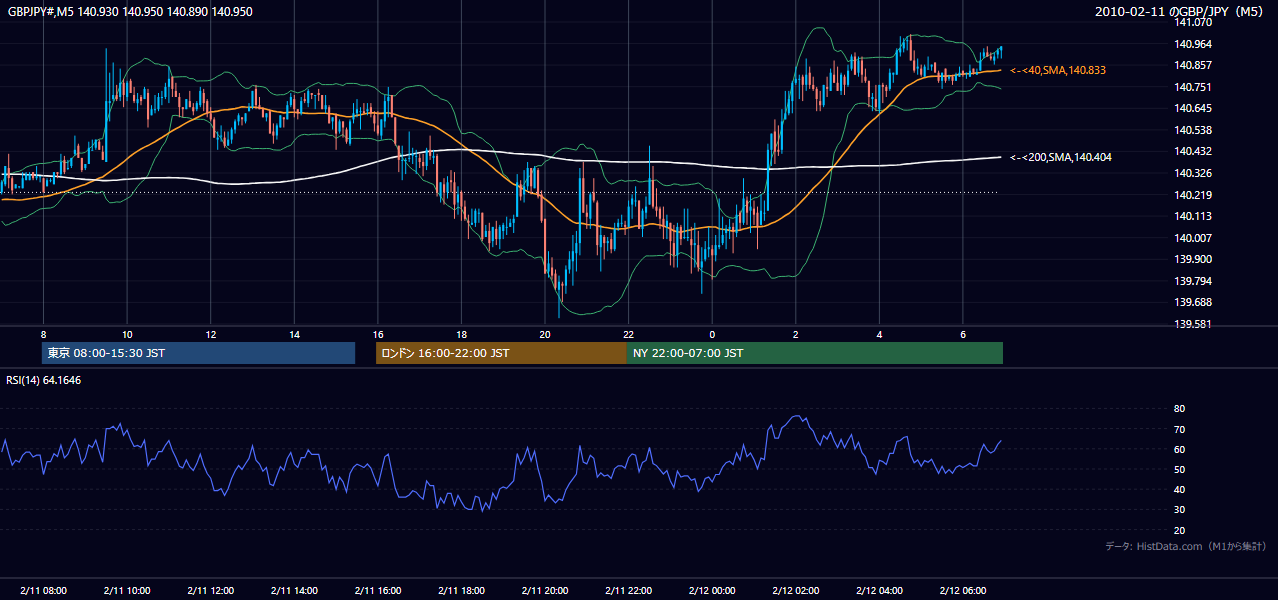This screenshot has height=600, width=1278.
Task: Select the 200 SMA 140.404 label
Action: 1061,157
